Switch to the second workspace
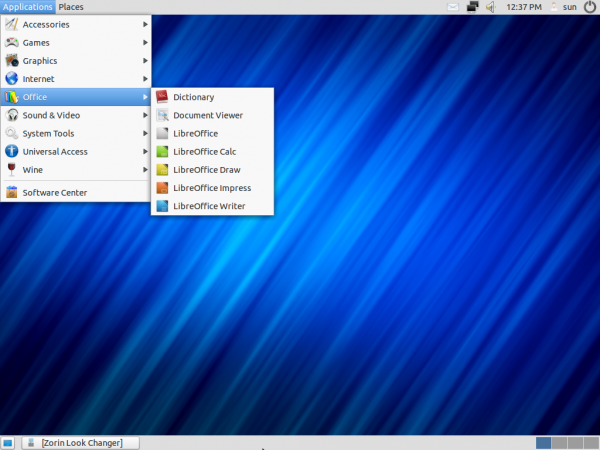Screen dimensions: 600x450 (559, 443)
